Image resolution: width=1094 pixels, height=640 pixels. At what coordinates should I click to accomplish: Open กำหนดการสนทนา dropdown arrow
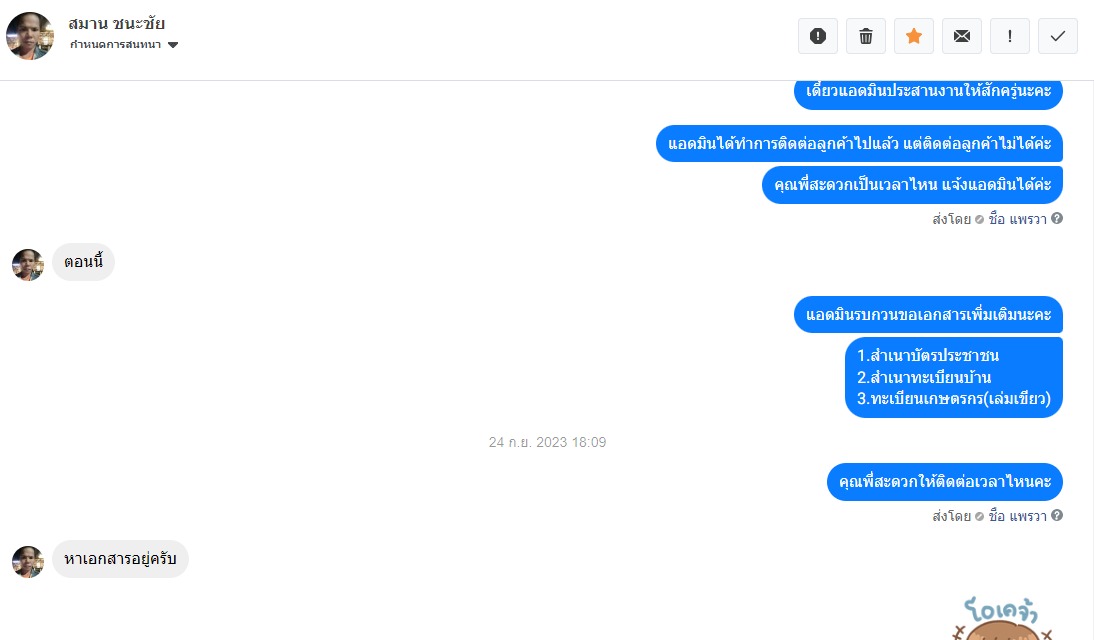(173, 45)
